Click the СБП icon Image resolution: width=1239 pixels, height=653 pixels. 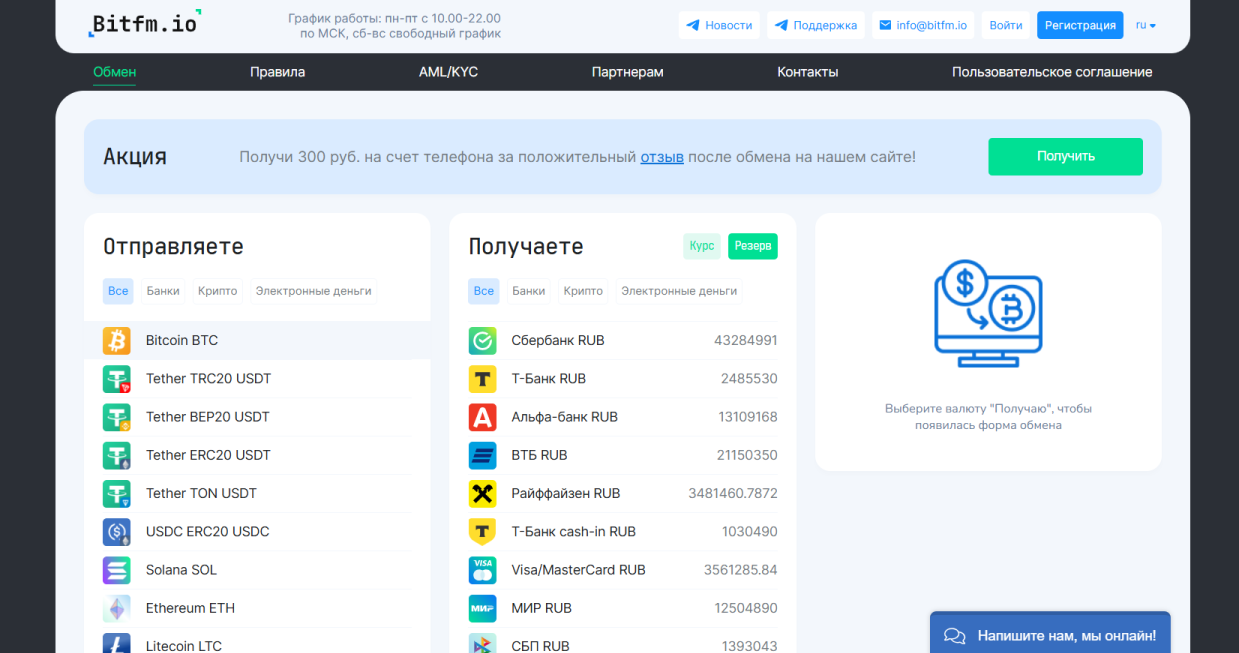[483, 643]
